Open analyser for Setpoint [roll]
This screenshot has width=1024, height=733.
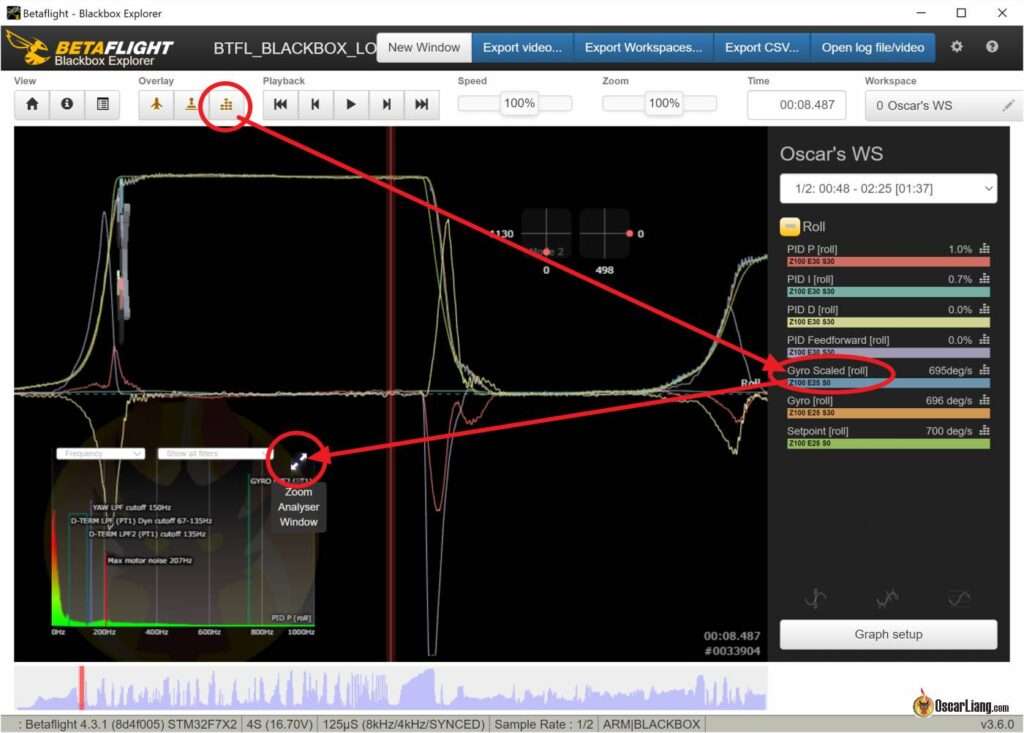click(x=985, y=431)
